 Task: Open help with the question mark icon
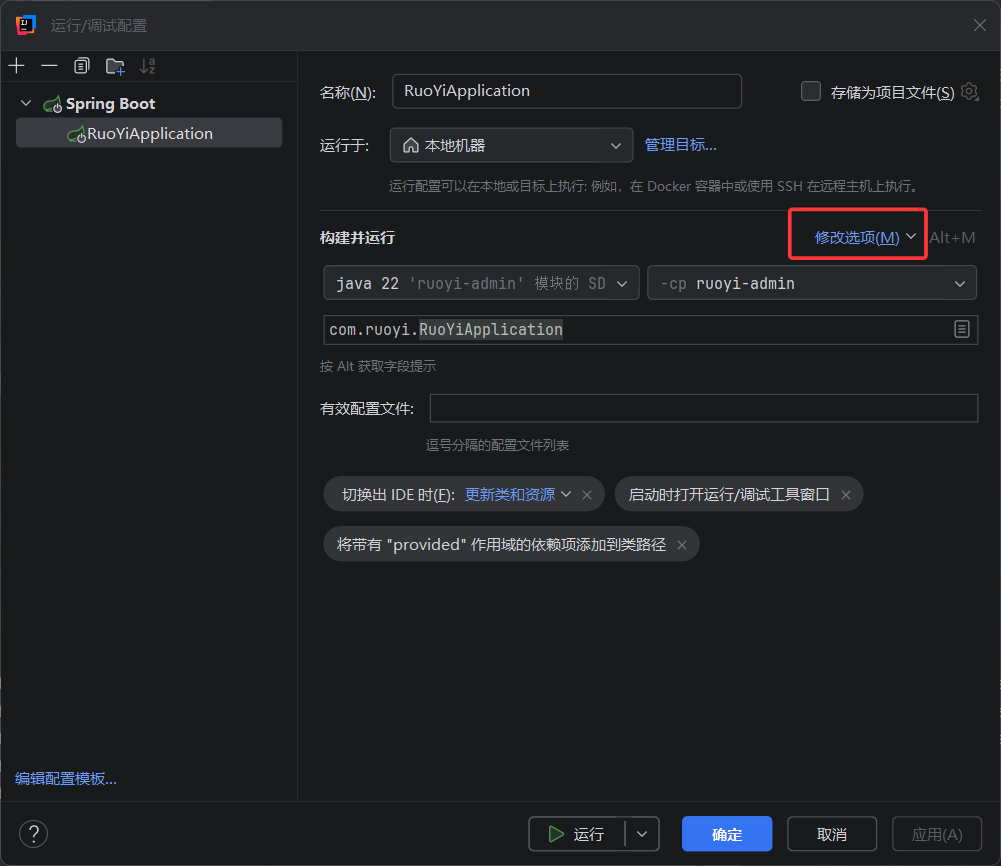[34, 833]
